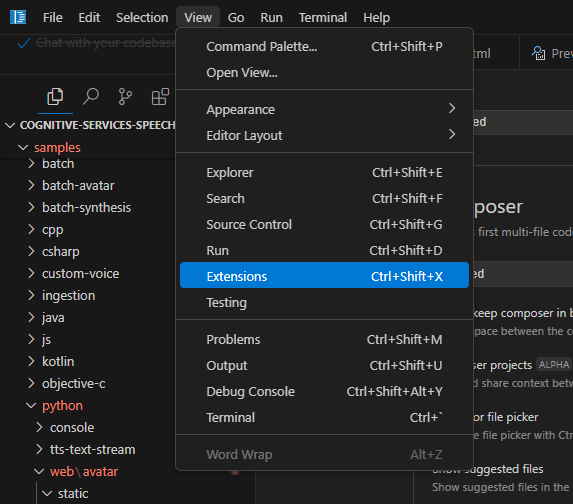Open the Explorer files icon in sidebar

click(55, 97)
